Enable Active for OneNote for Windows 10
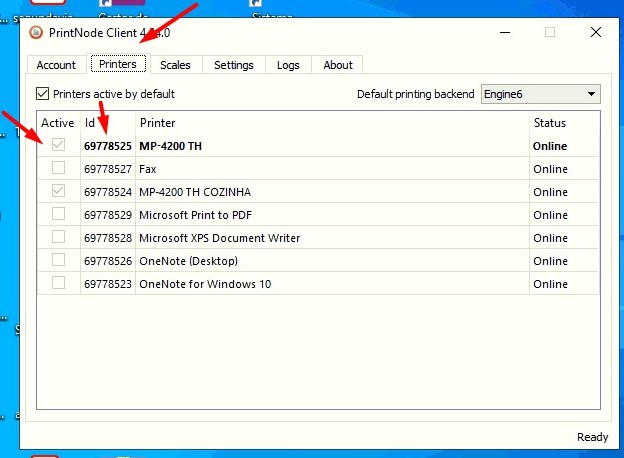Viewport: 624px width, 458px height. pyautogui.click(x=58, y=283)
